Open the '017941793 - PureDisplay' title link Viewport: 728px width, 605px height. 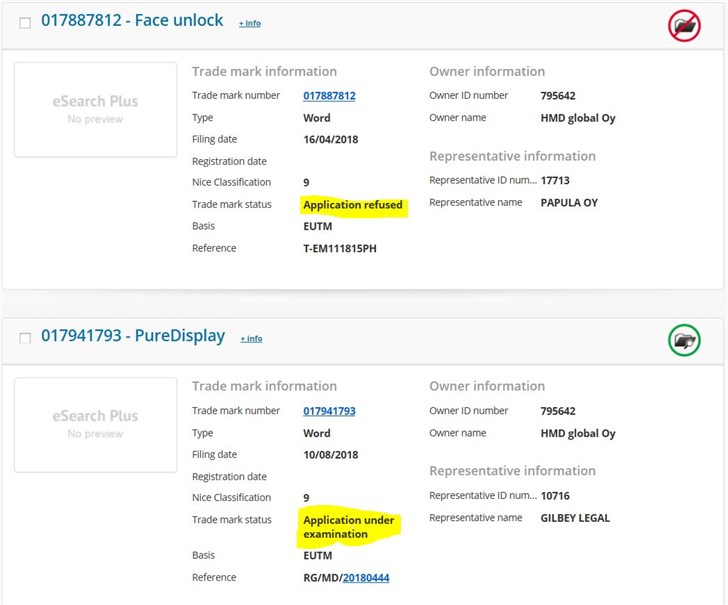coord(133,336)
